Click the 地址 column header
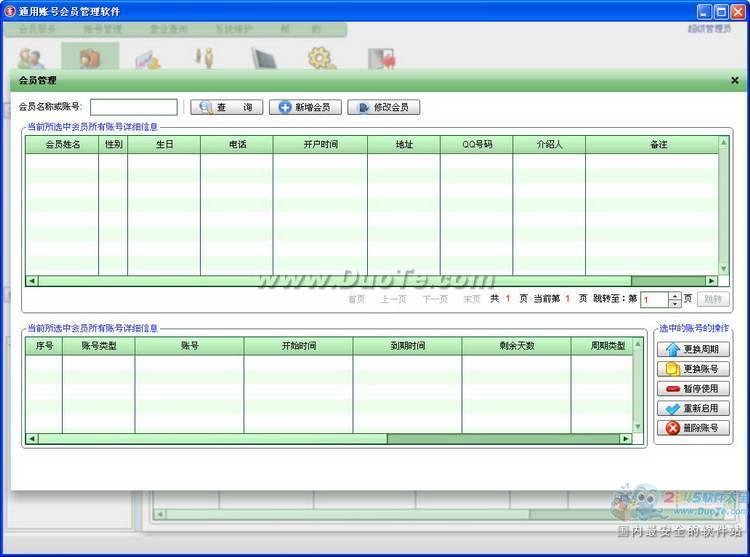Image resolution: width=750 pixels, height=557 pixels. tap(404, 144)
